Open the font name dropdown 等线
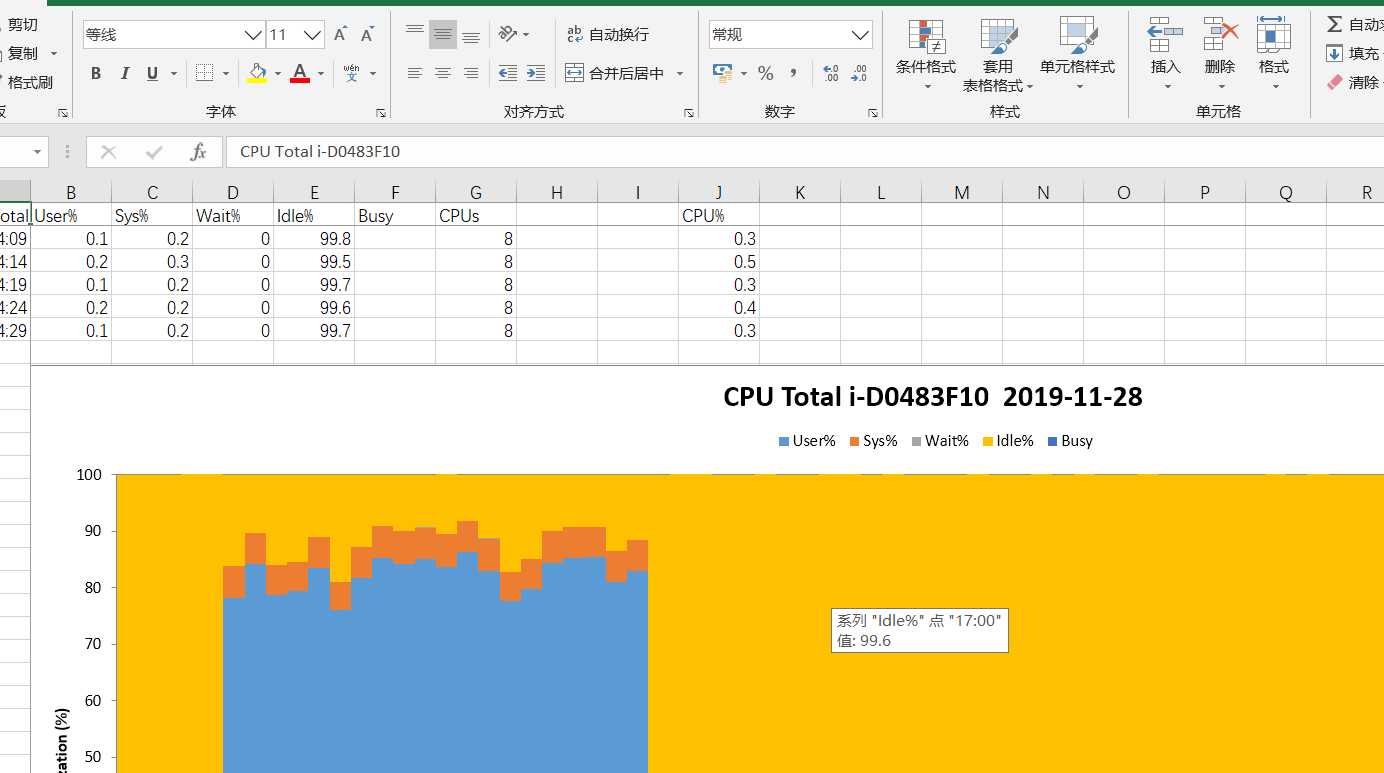Image resolution: width=1384 pixels, height=773 pixels. [x=254, y=35]
